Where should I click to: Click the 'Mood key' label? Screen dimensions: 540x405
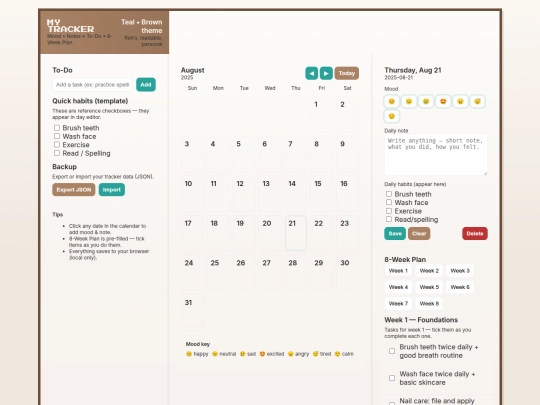198,344
